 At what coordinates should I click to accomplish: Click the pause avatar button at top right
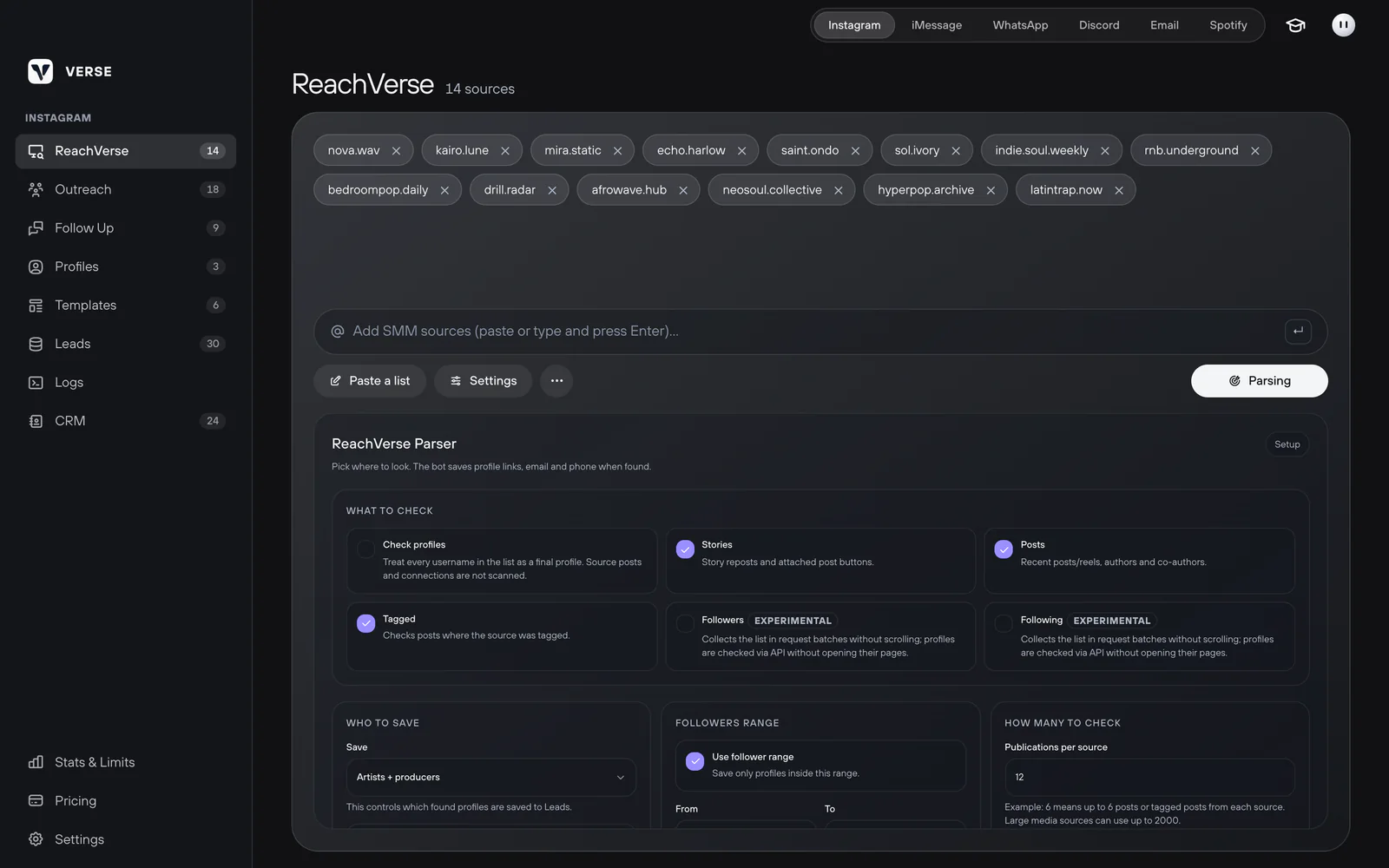coord(1343,25)
